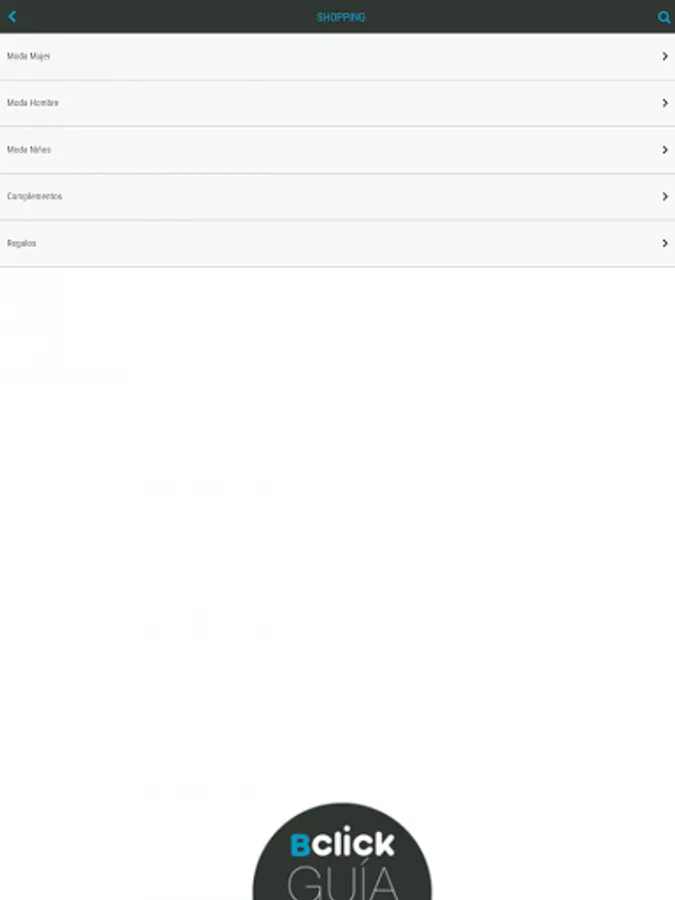Tap the arrow beside Moda Niños
Screen dimensions: 675x900
pyautogui.click(x=665, y=150)
